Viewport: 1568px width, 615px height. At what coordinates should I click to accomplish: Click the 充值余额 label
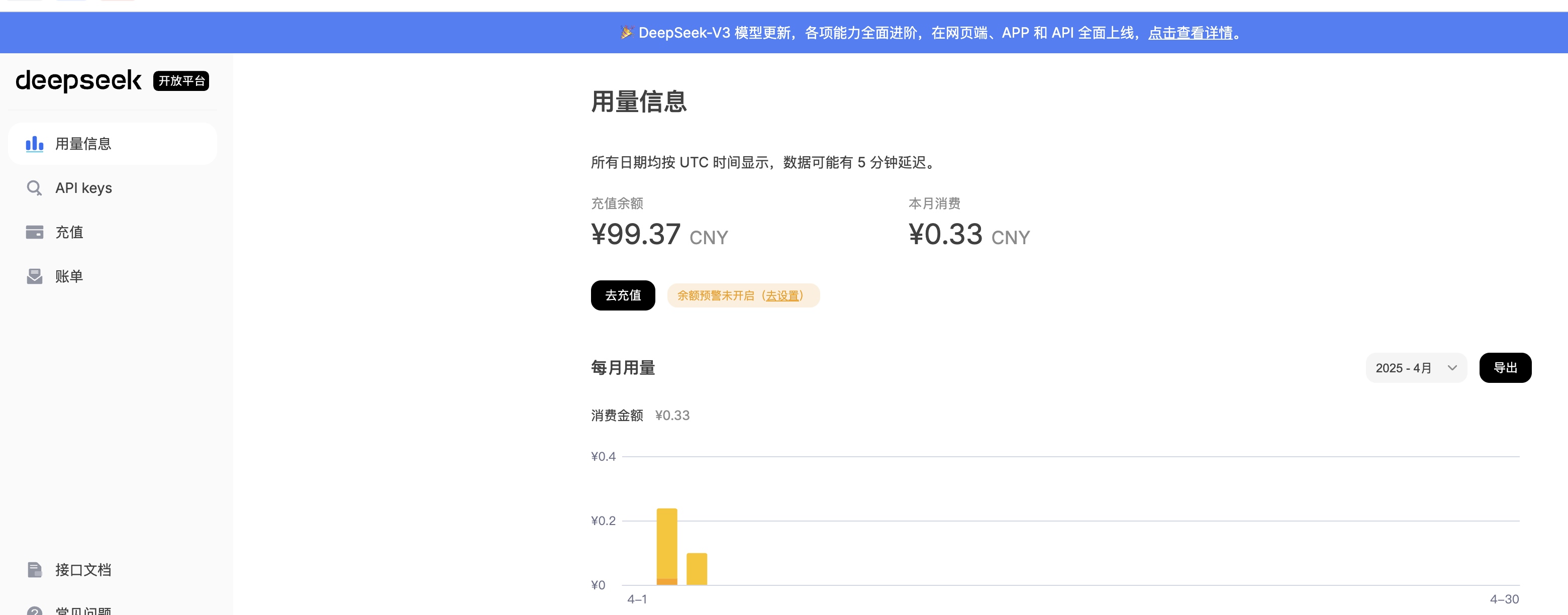pos(617,203)
